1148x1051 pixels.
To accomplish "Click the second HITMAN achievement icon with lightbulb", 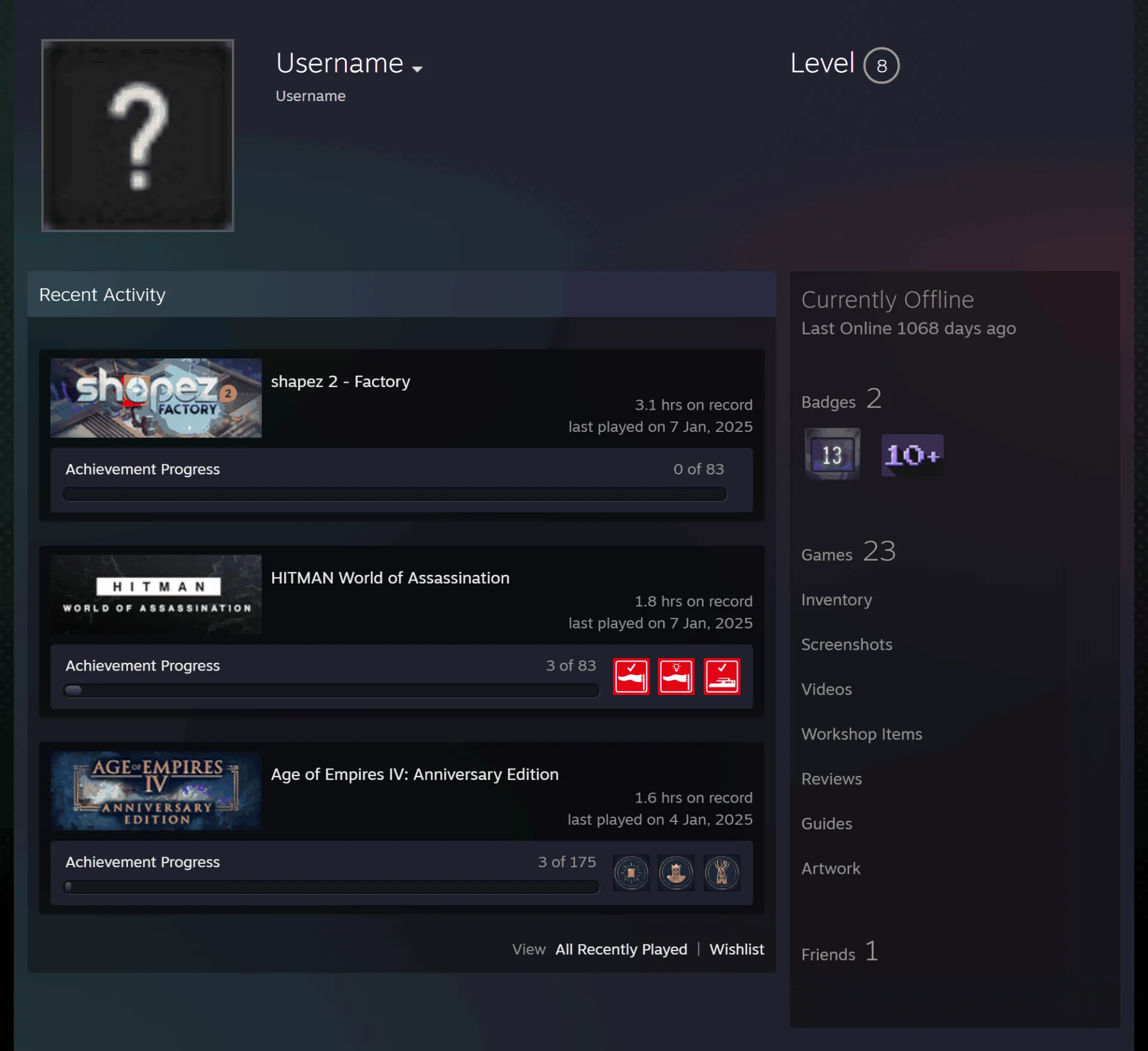I will [x=676, y=677].
